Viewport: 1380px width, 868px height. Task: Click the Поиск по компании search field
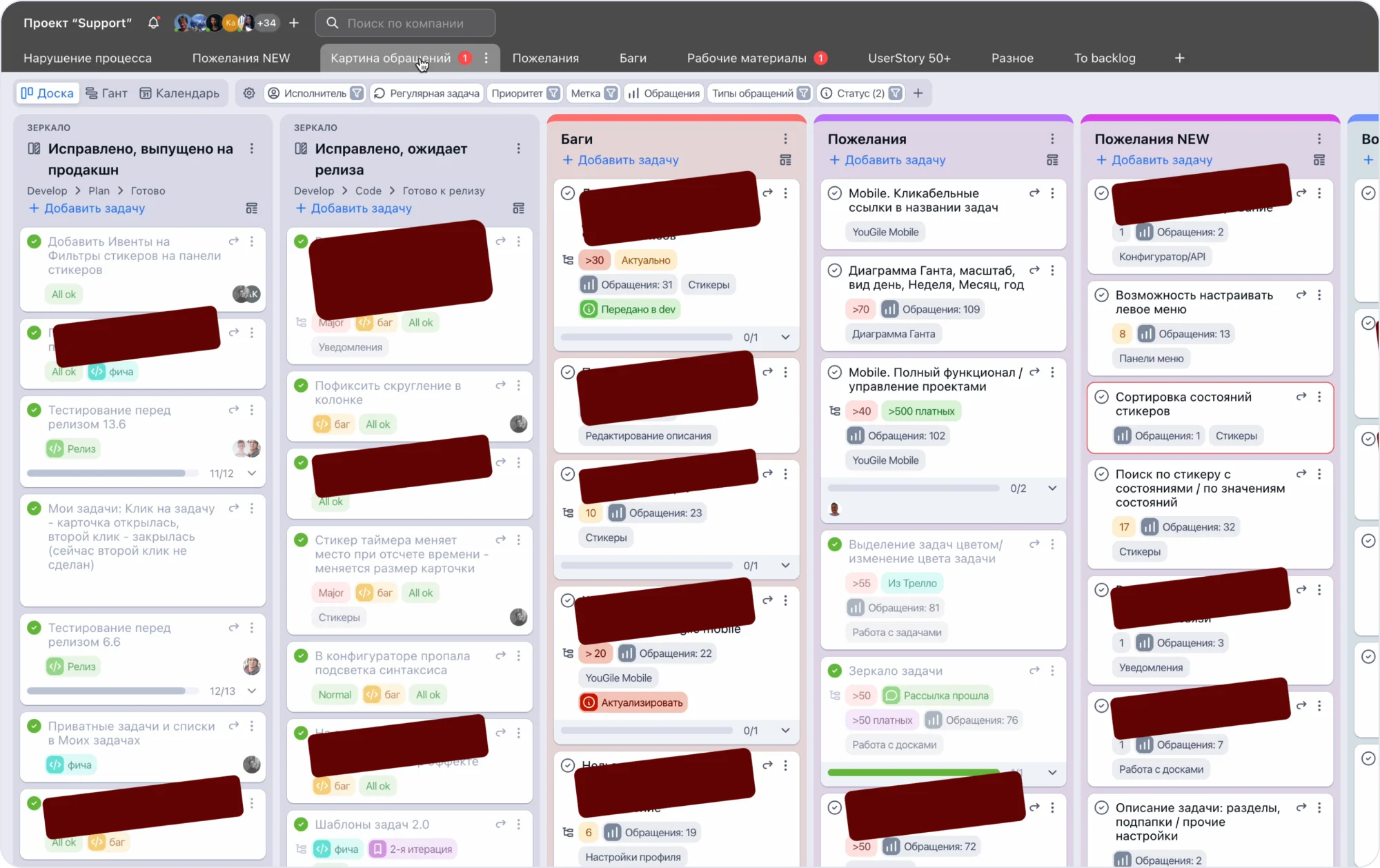(406, 23)
